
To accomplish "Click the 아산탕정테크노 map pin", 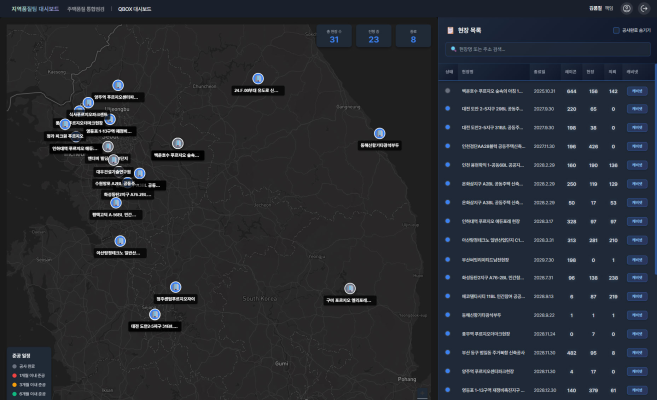I will click(120, 241).
